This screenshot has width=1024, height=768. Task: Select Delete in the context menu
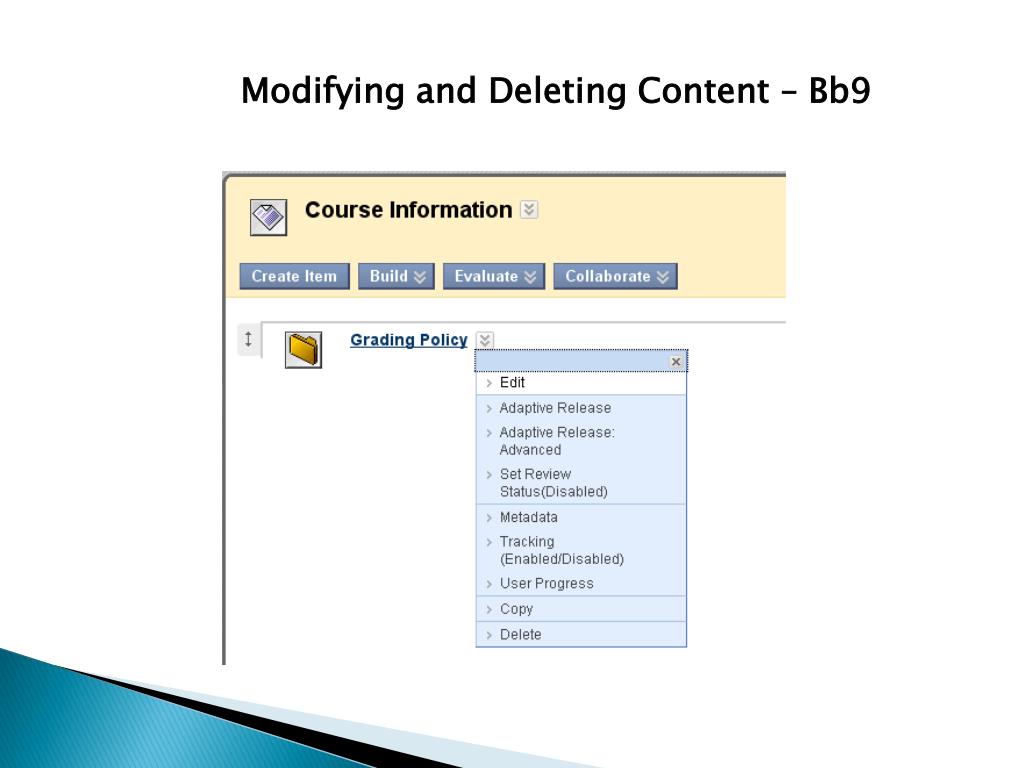(x=581, y=634)
